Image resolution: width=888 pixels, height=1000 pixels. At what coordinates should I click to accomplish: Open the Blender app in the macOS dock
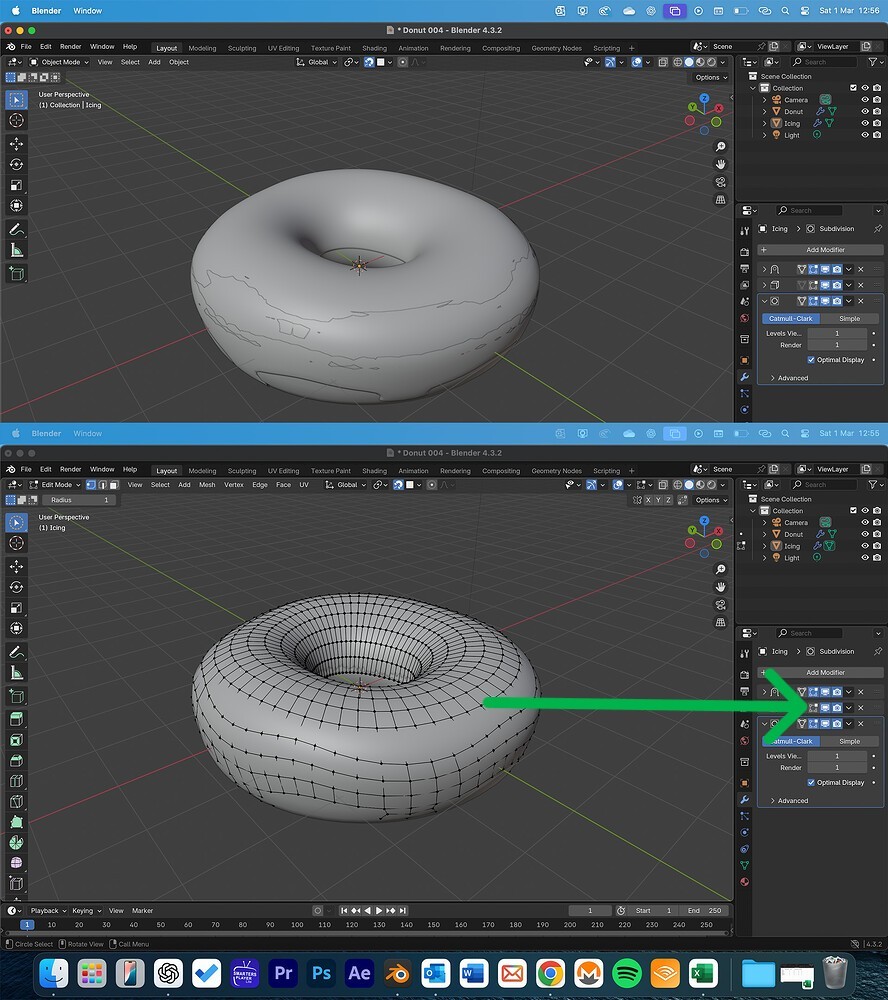(397, 973)
